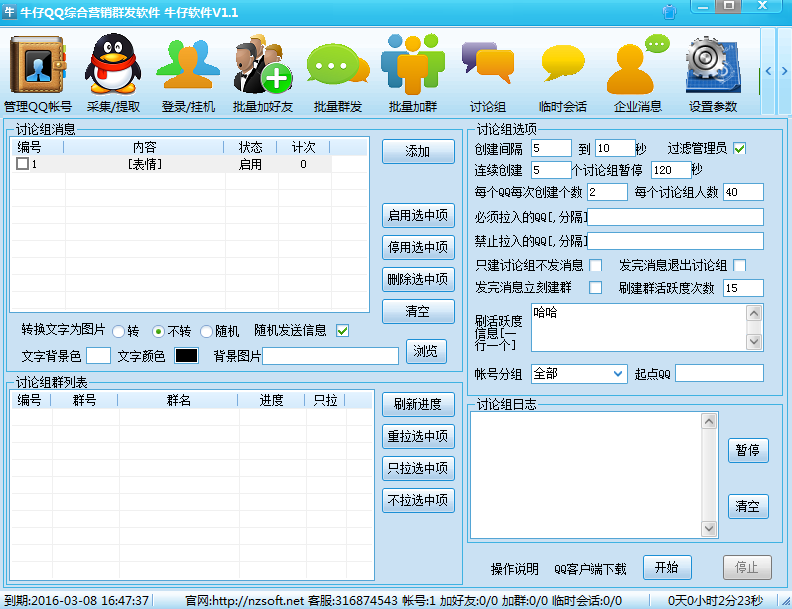792x609 pixels.
Task: Open the 批量群发 chat bubble icon
Action: (x=338, y=65)
